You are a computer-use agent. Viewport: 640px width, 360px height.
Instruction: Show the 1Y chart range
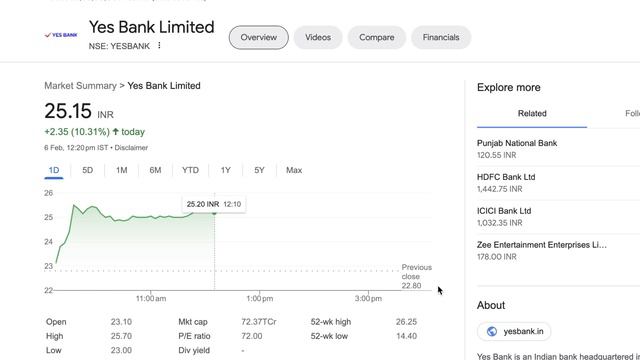pos(226,170)
